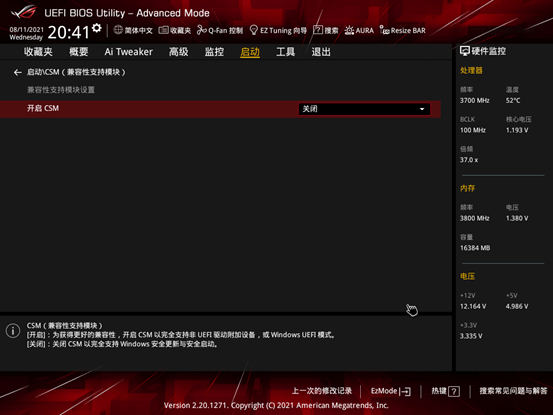
Task: Click the 1.193 V core voltage value
Action: pos(517,130)
